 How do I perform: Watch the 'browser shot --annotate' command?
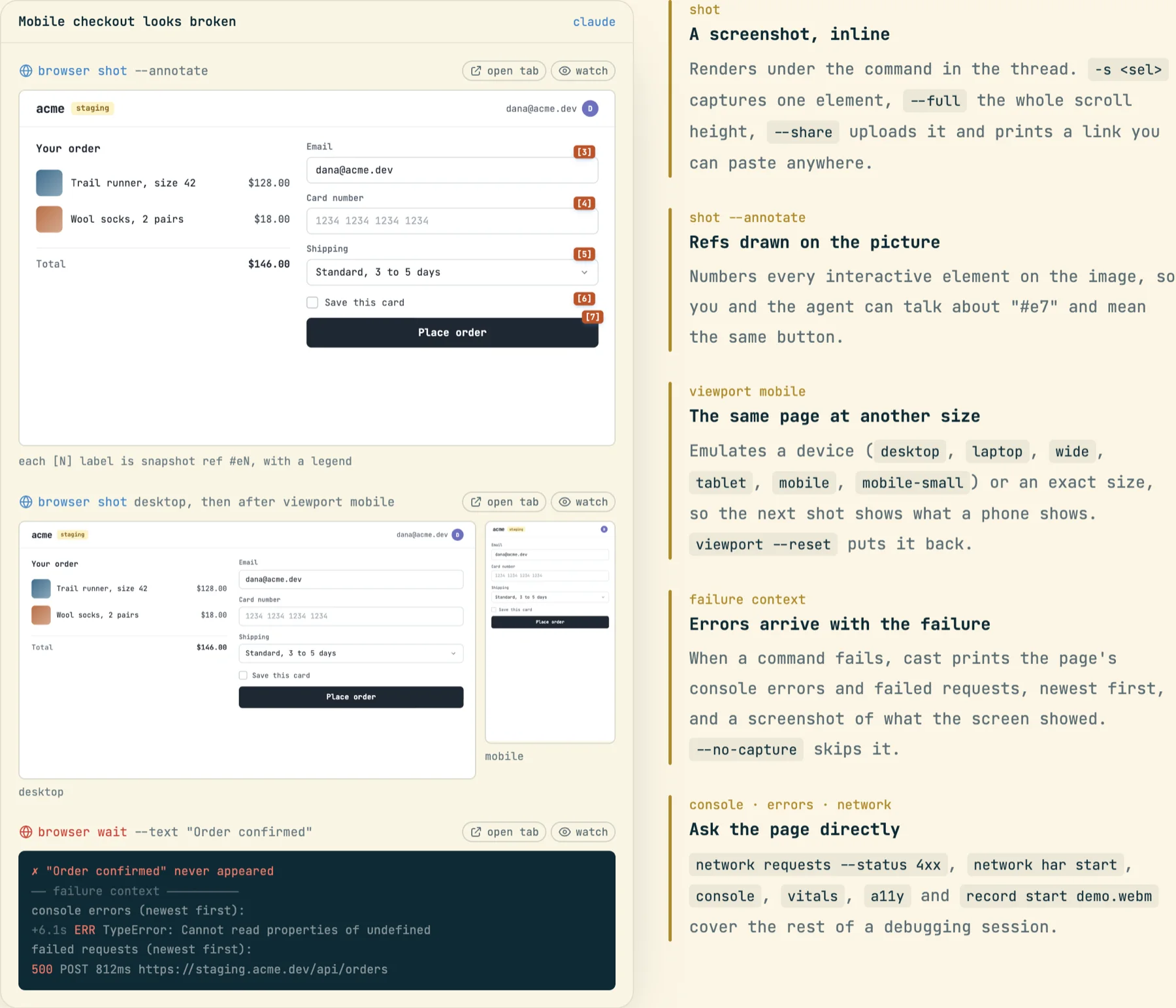point(583,71)
